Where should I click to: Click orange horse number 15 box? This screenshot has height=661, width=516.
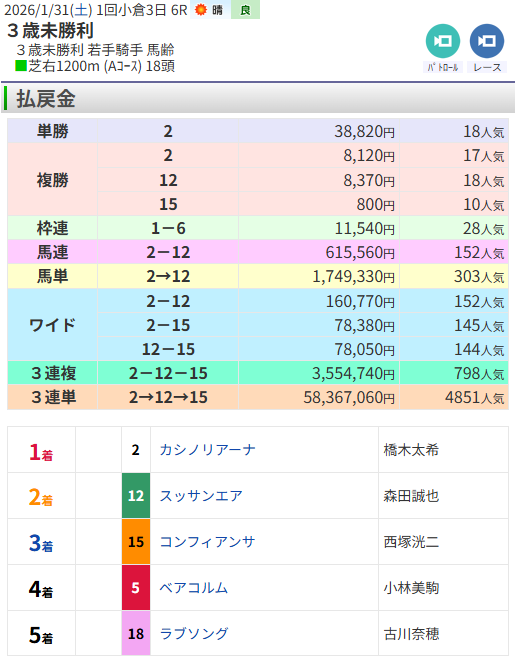(136, 542)
